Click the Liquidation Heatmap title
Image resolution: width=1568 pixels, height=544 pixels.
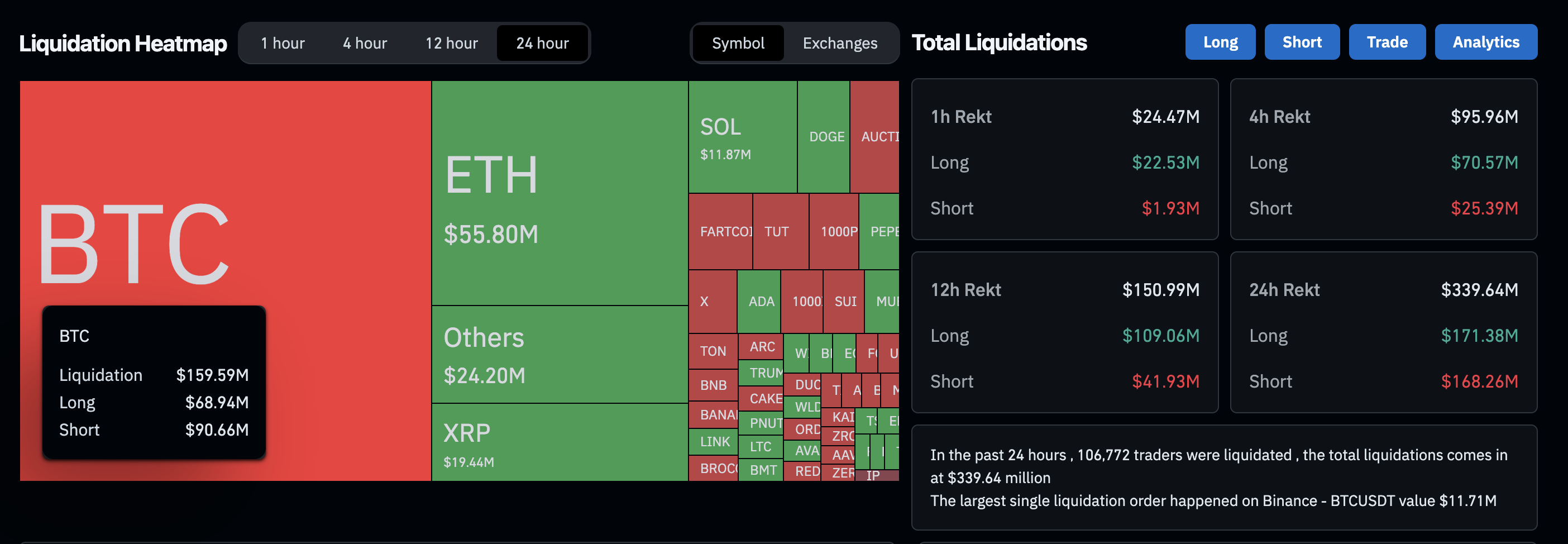point(123,42)
